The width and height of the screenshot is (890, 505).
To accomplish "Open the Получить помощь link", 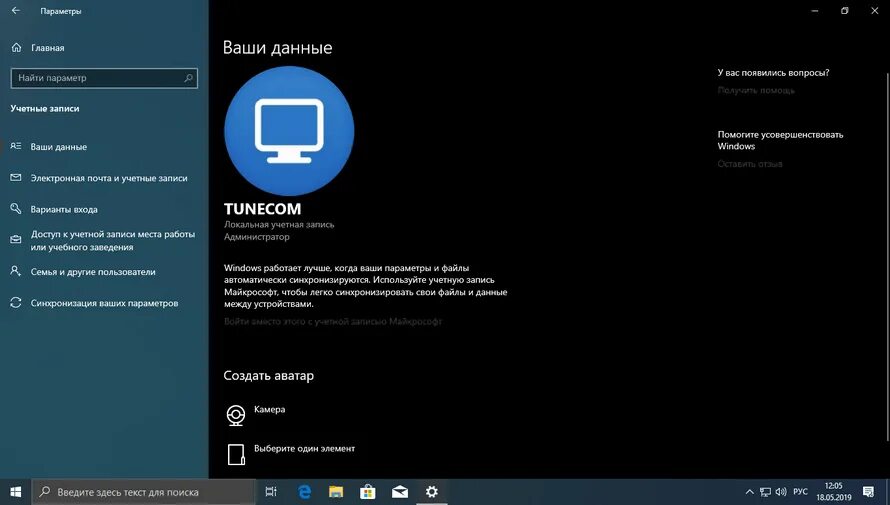I will coord(756,90).
